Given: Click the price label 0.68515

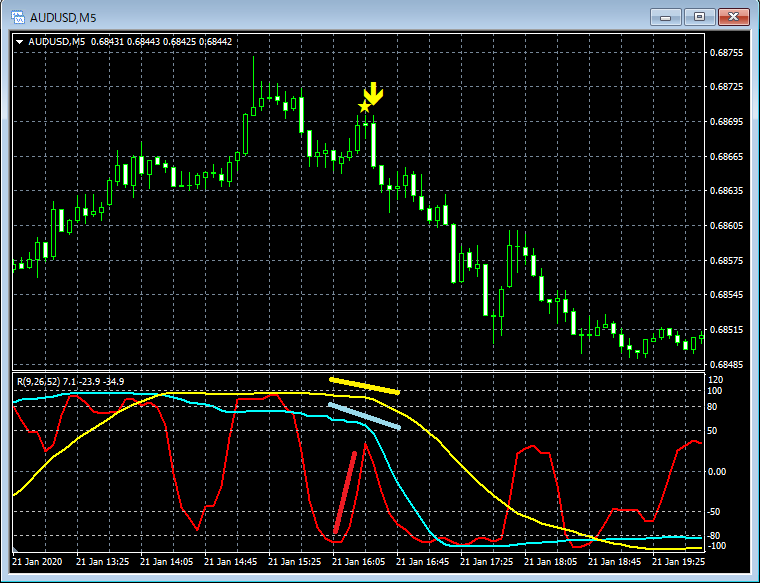Looking at the screenshot, I should click(x=726, y=330).
